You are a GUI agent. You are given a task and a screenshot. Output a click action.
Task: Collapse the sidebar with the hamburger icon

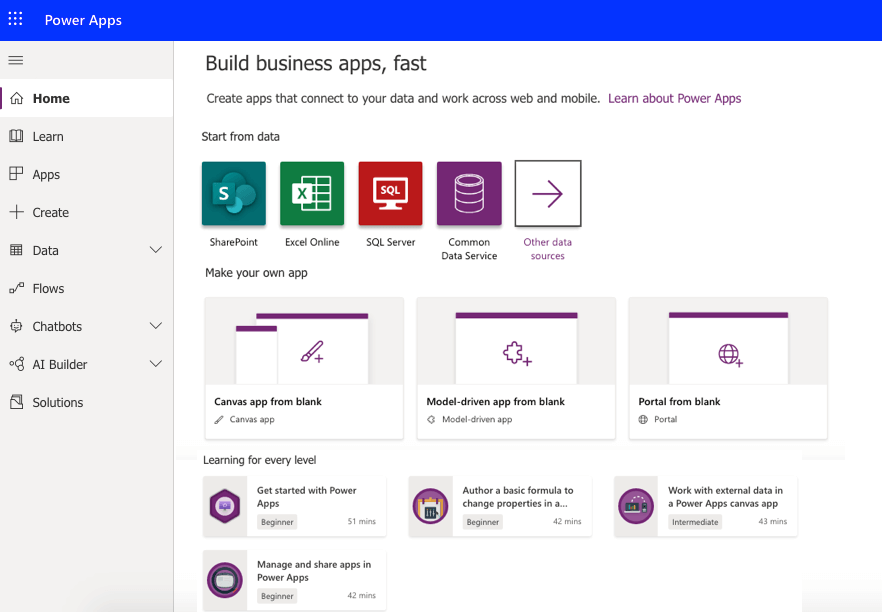[15, 60]
